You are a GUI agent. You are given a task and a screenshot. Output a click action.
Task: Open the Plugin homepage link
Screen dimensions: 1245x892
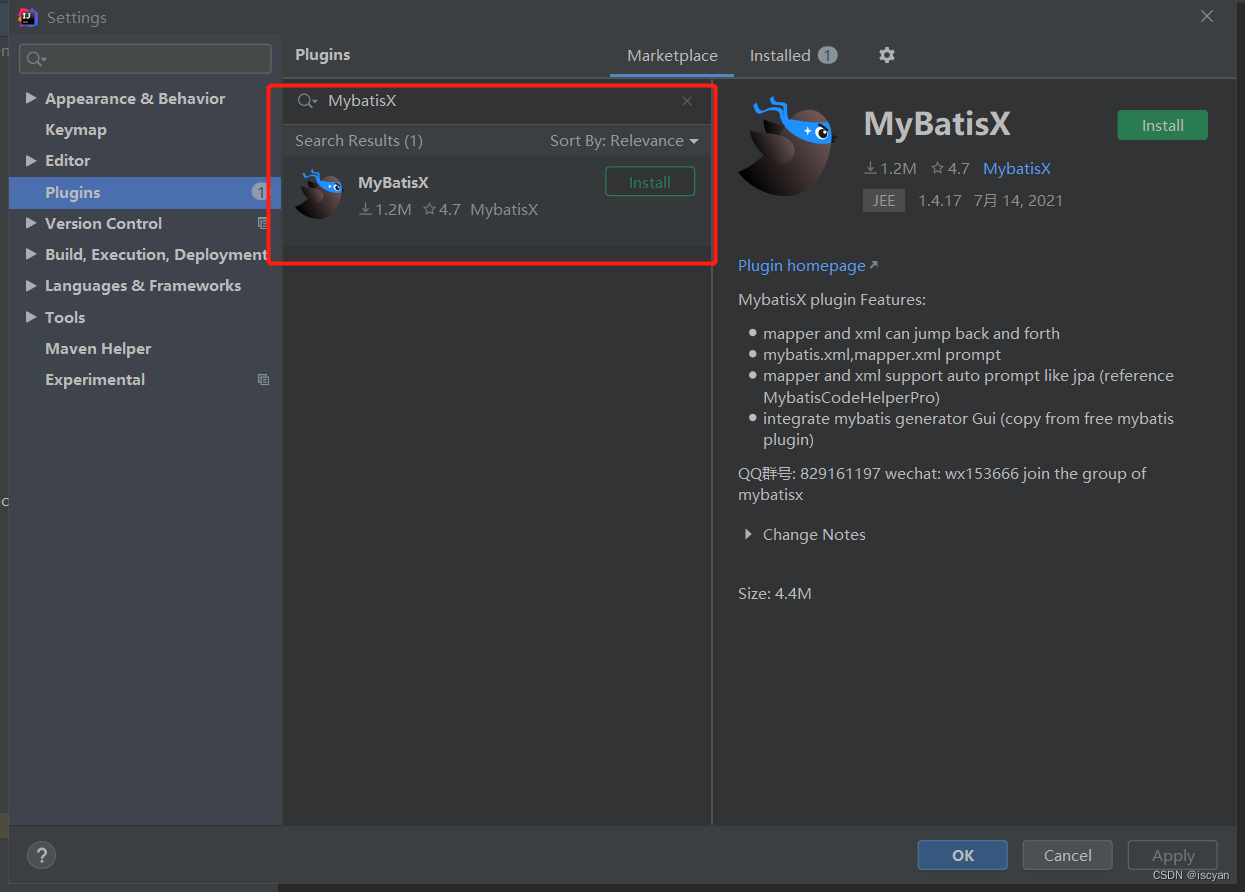click(x=807, y=265)
